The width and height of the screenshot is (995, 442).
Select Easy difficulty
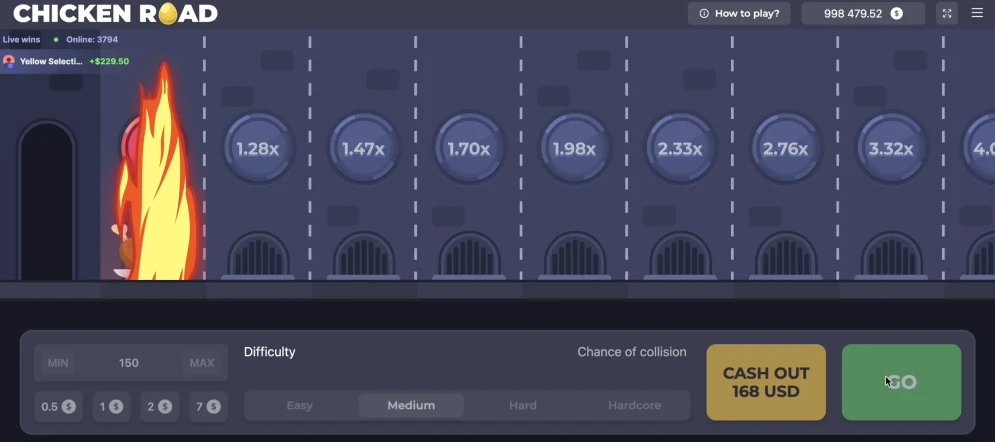click(x=300, y=405)
